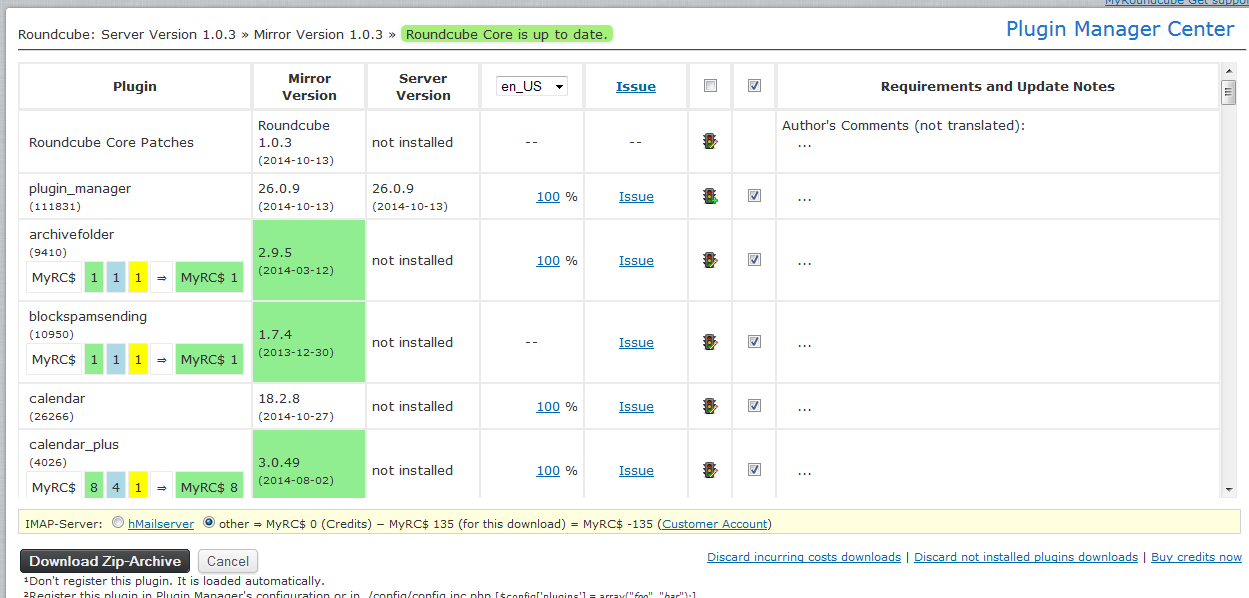Click the green '1.7.4' mirror version cell
The height and width of the screenshot is (598, 1249).
pos(309,342)
